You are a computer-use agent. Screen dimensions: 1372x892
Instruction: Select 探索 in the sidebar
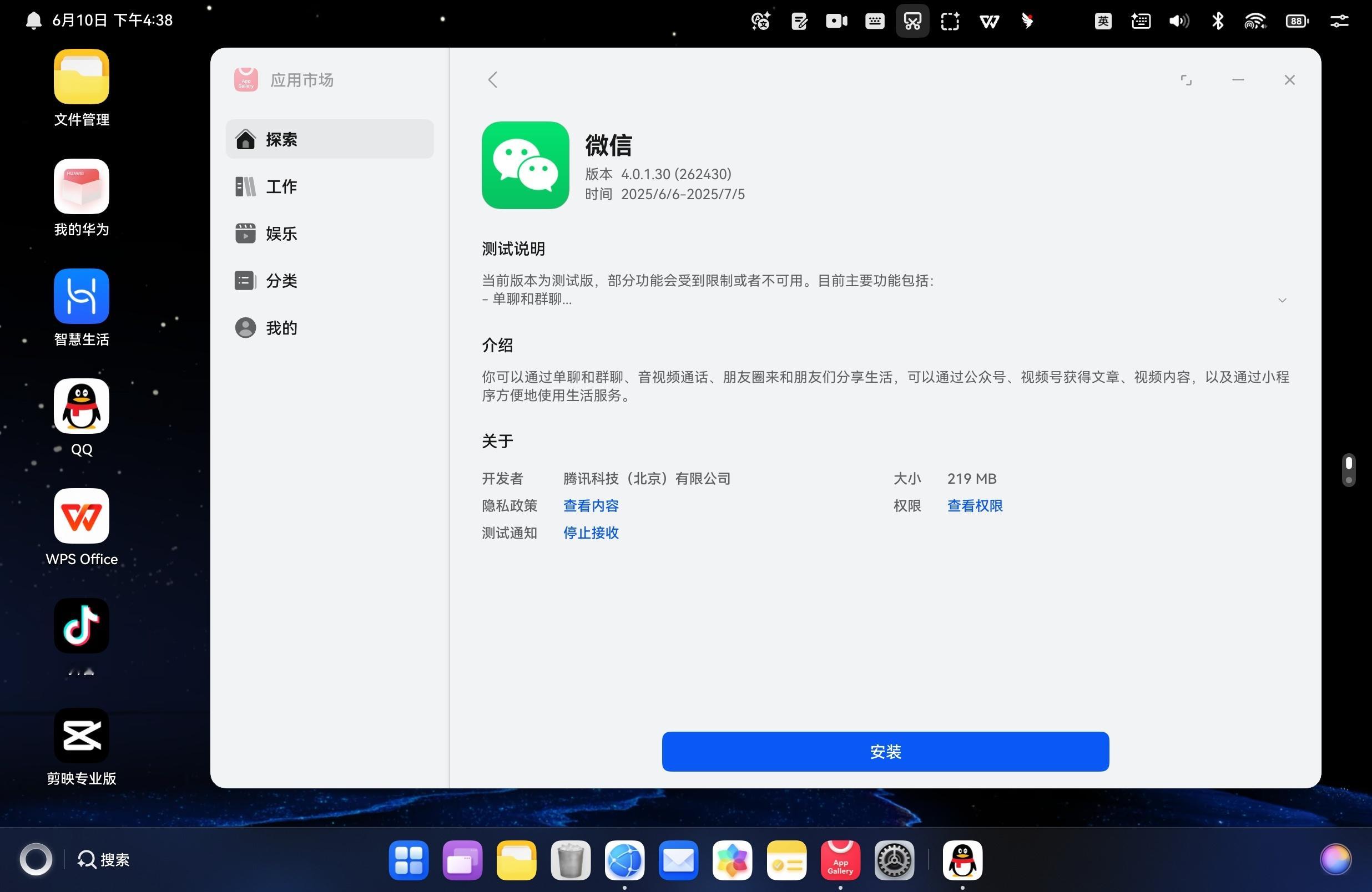pos(330,139)
